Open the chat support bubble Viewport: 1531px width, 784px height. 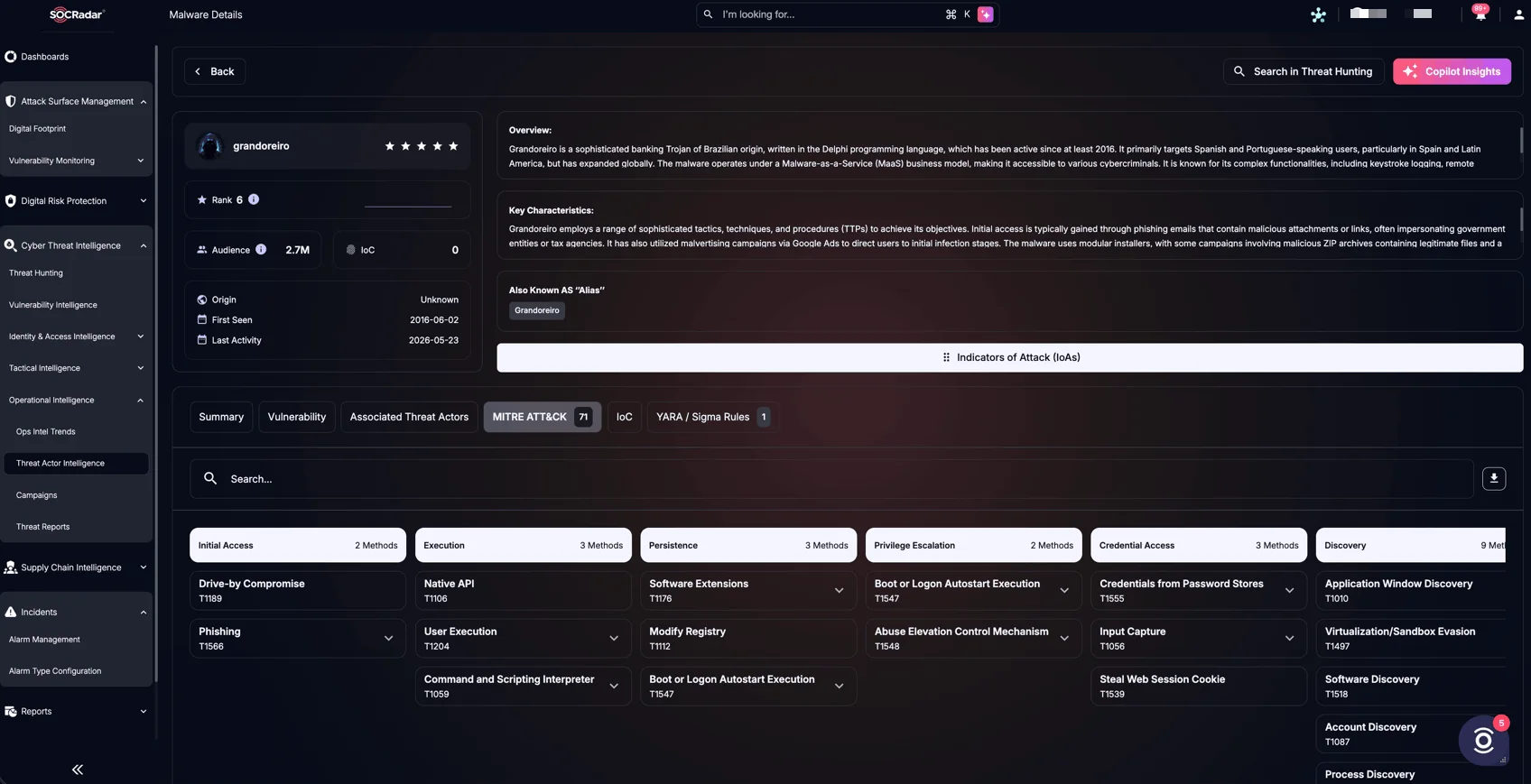click(1483, 741)
